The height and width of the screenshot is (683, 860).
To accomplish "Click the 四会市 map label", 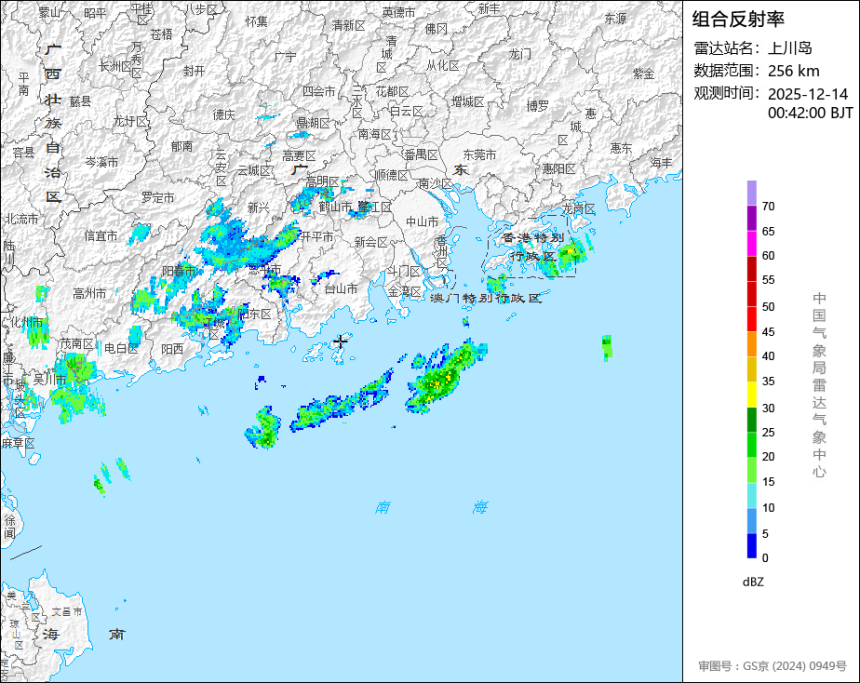I will pos(319,92).
